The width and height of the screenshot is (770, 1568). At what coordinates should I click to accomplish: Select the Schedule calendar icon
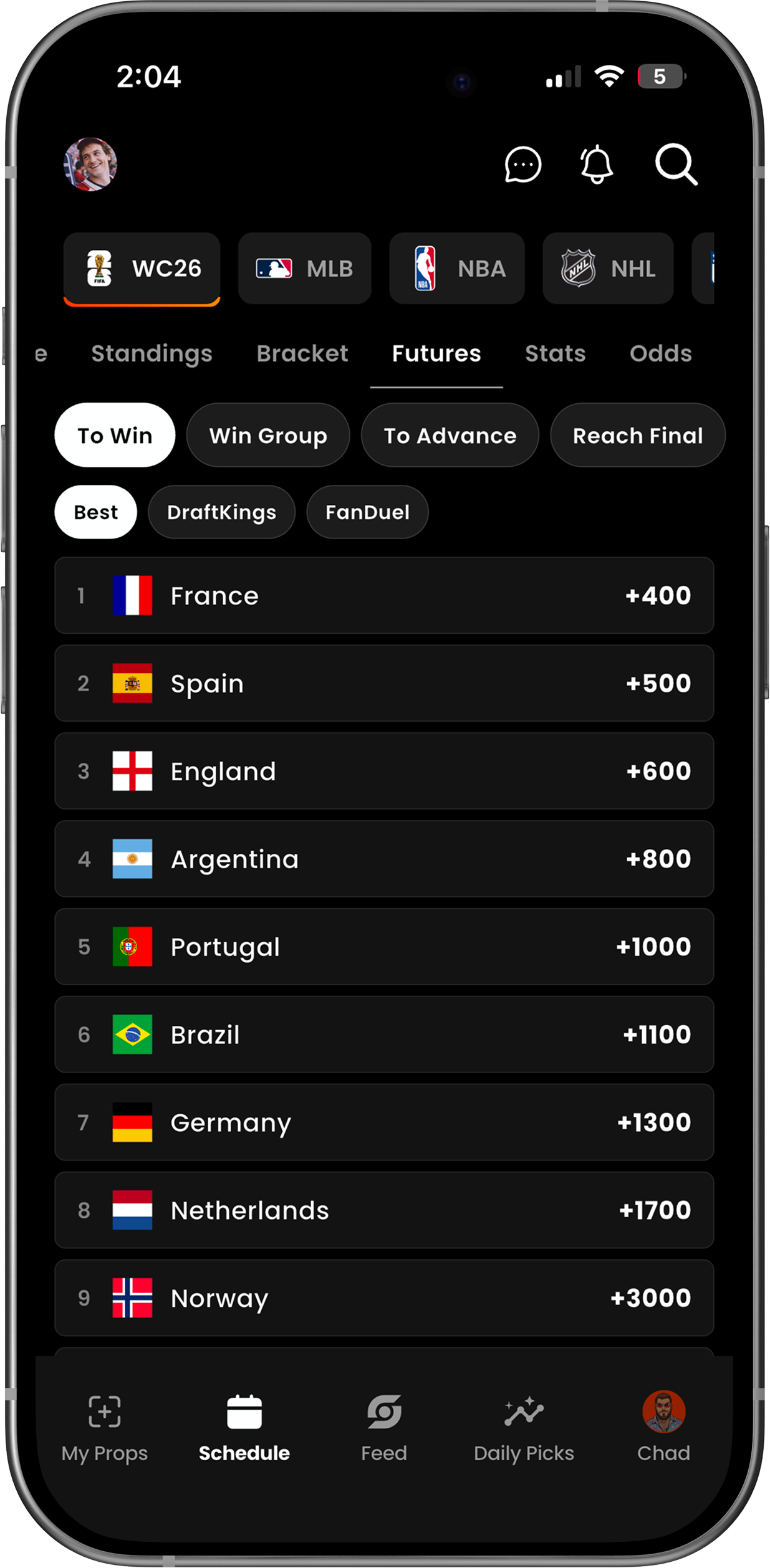pyautogui.click(x=244, y=1412)
